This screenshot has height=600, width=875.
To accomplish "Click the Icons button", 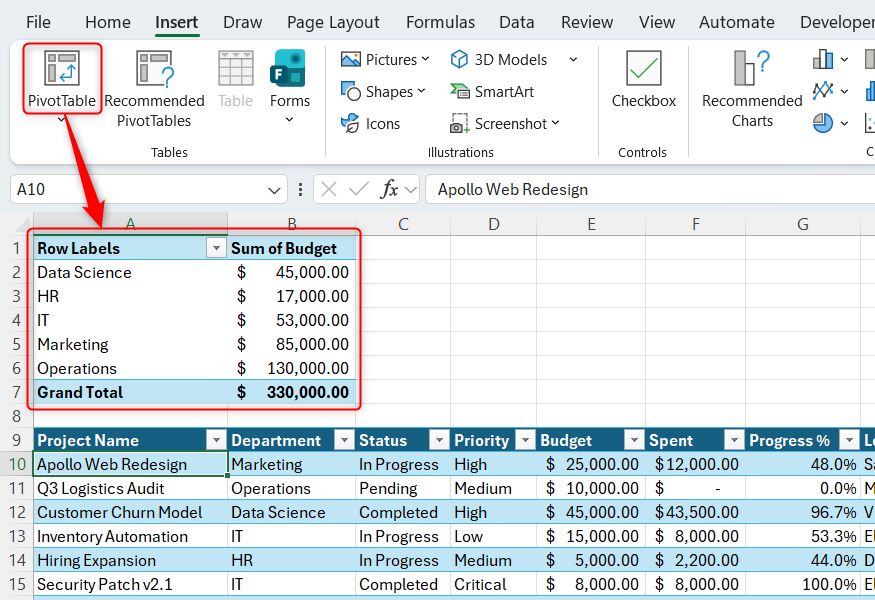I will [370, 123].
